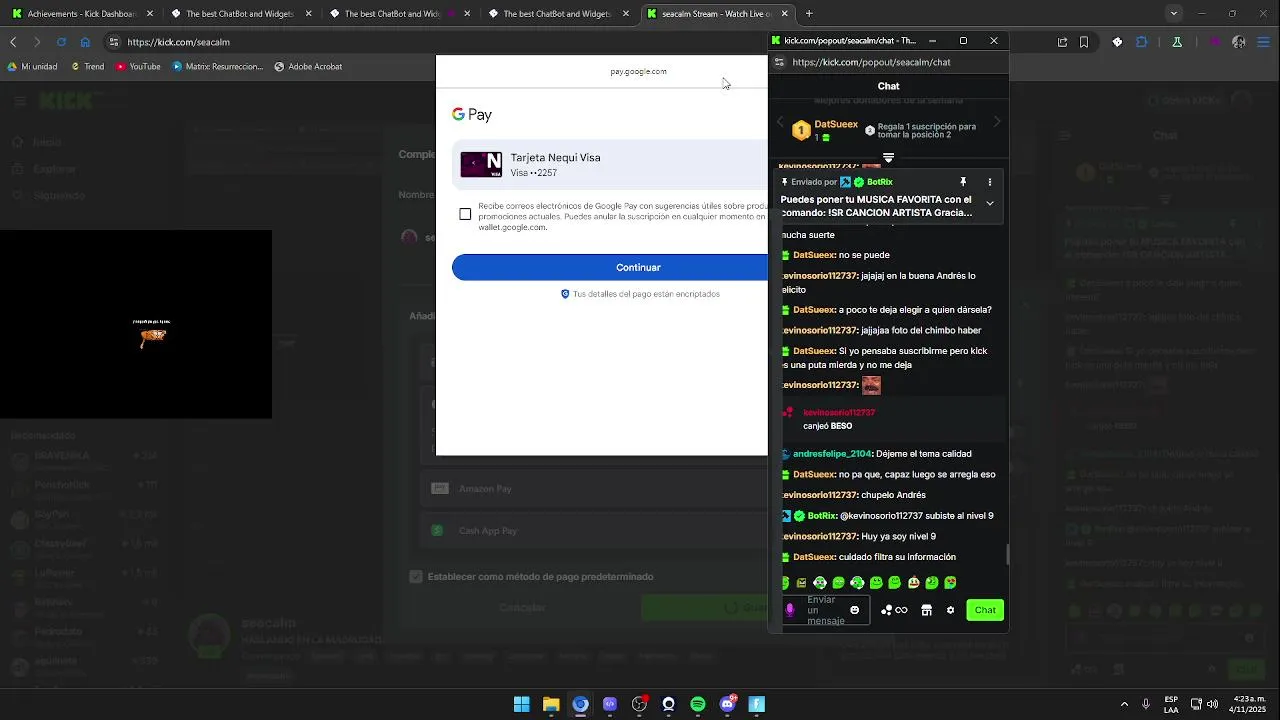The image size is (1280, 720).
Task: Toggle Establecer como método de pago predeterminado
Action: (416, 577)
